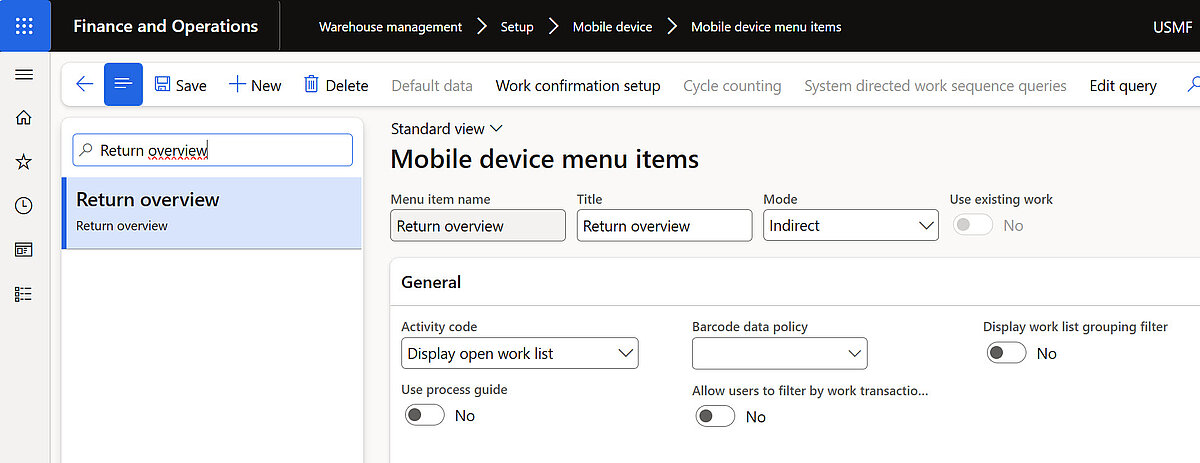Click the Finance and Operations title
The height and width of the screenshot is (463, 1200).
pos(165,26)
